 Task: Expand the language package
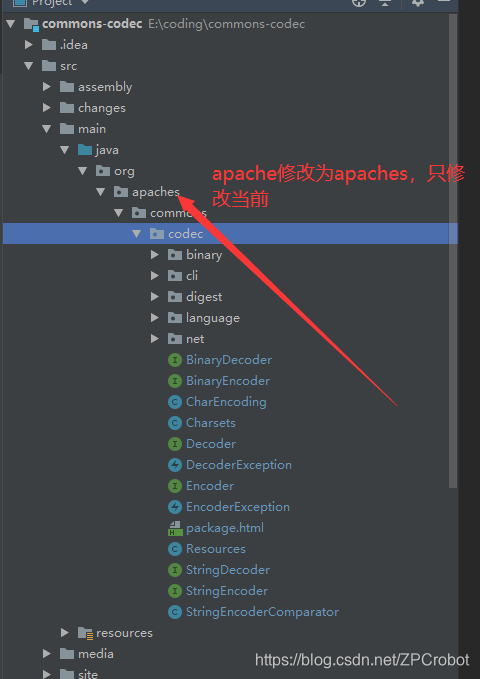point(155,318)
